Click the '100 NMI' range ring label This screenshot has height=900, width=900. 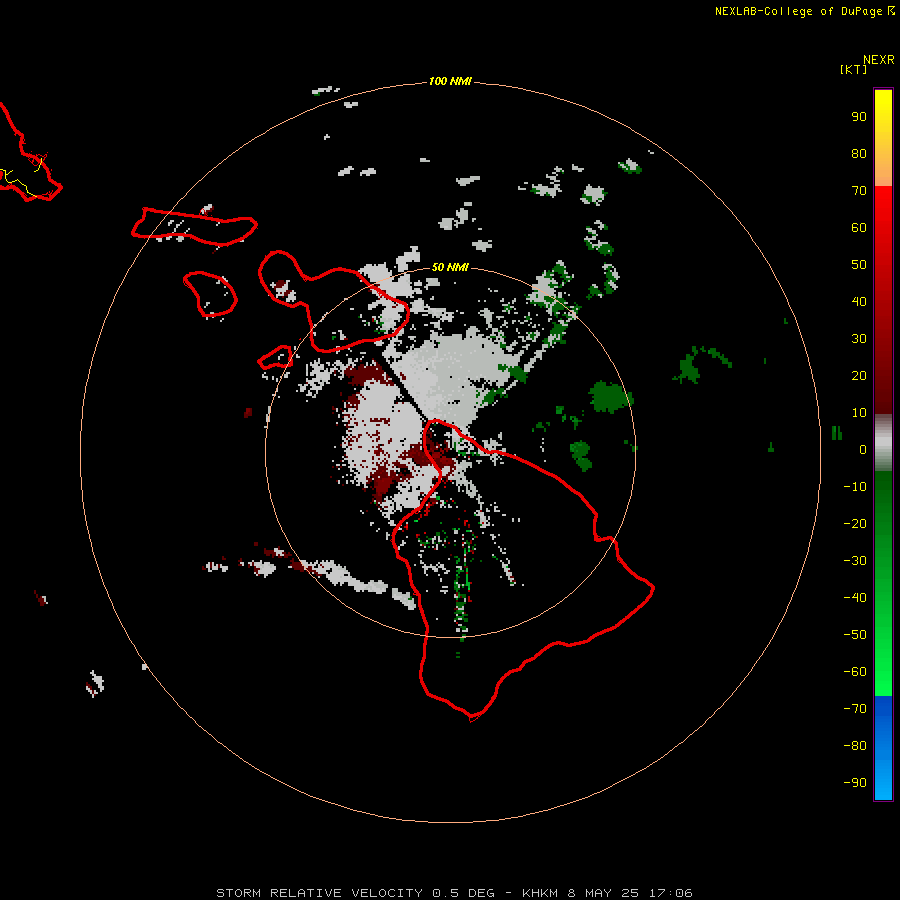450,82
